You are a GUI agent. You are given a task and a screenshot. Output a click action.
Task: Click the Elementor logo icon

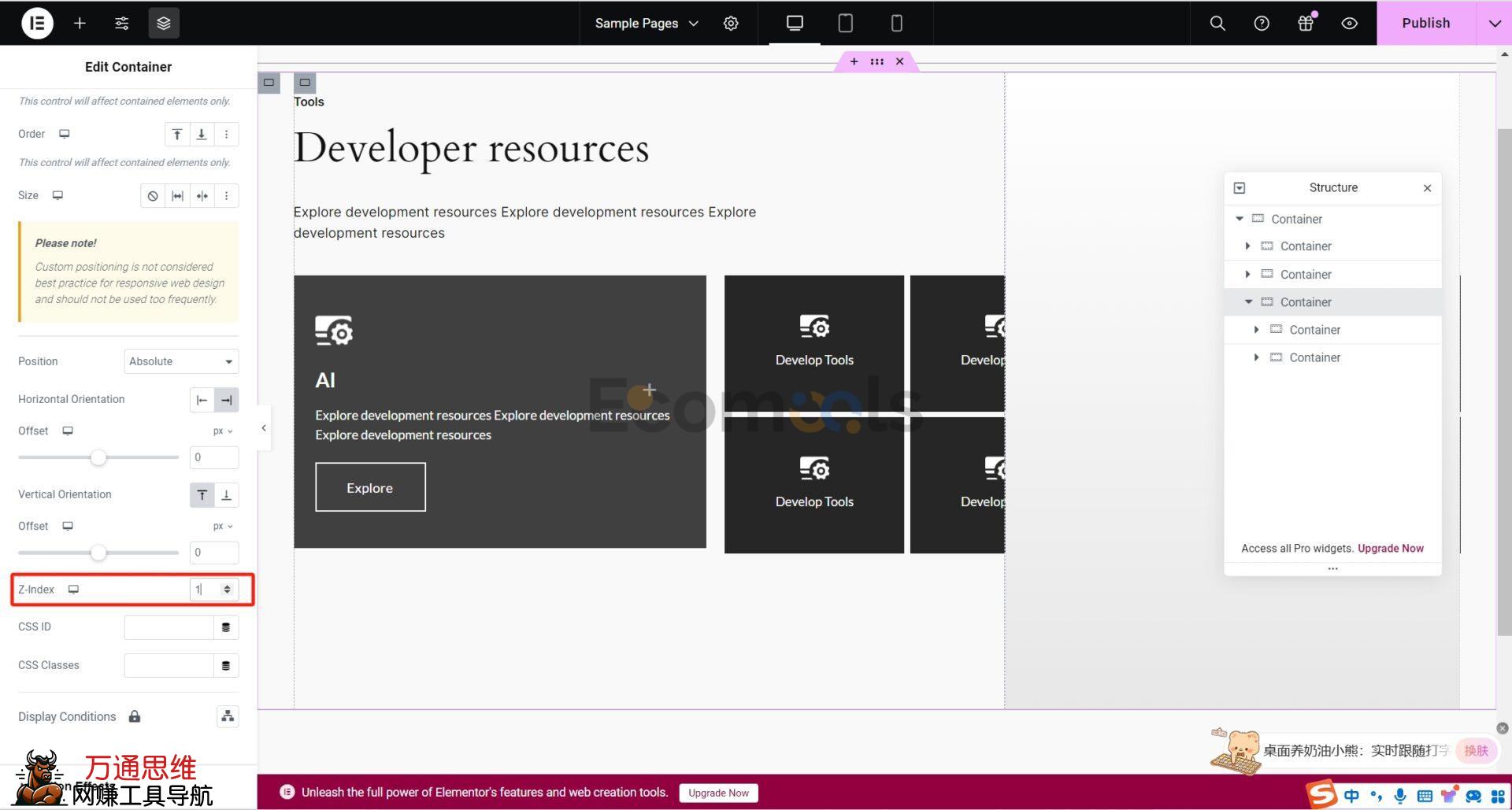click(x=37, y=23)
